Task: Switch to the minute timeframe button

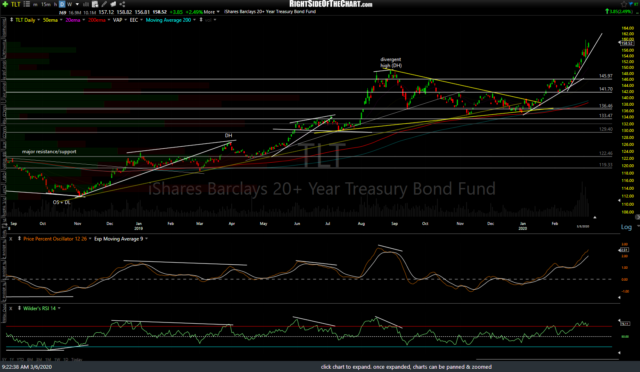Action: tap(35, 4)
